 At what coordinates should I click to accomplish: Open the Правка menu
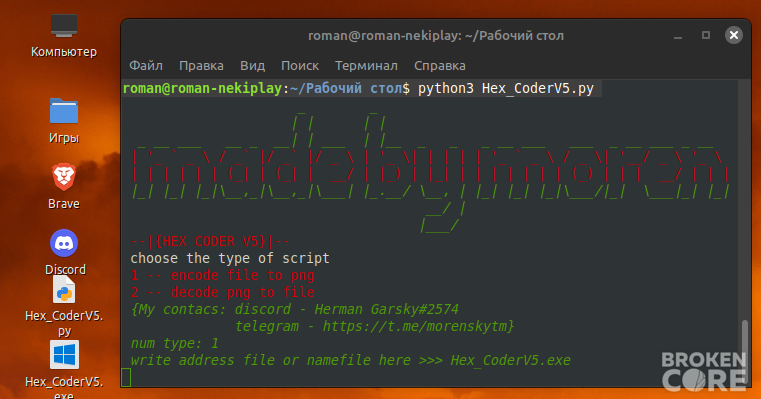tap(201, 66)
